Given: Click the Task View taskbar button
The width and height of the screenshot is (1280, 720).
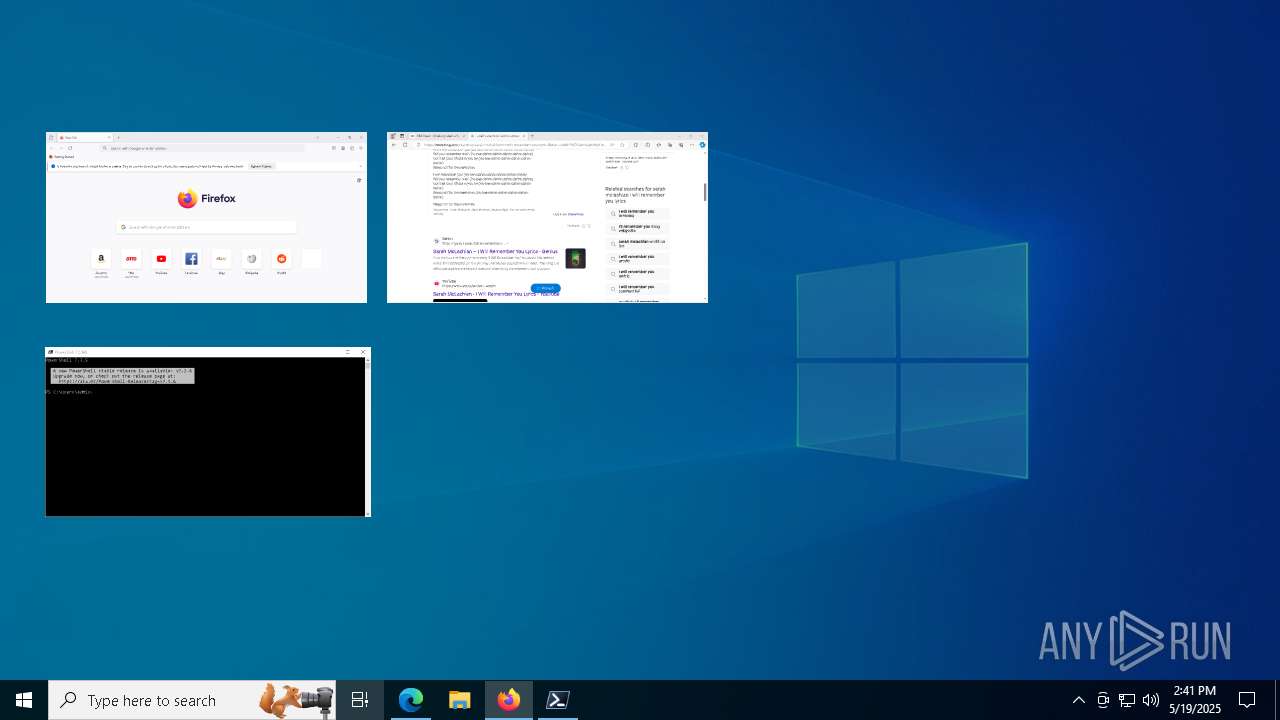Looking at the screenshot, I should (x=360, y=700).
